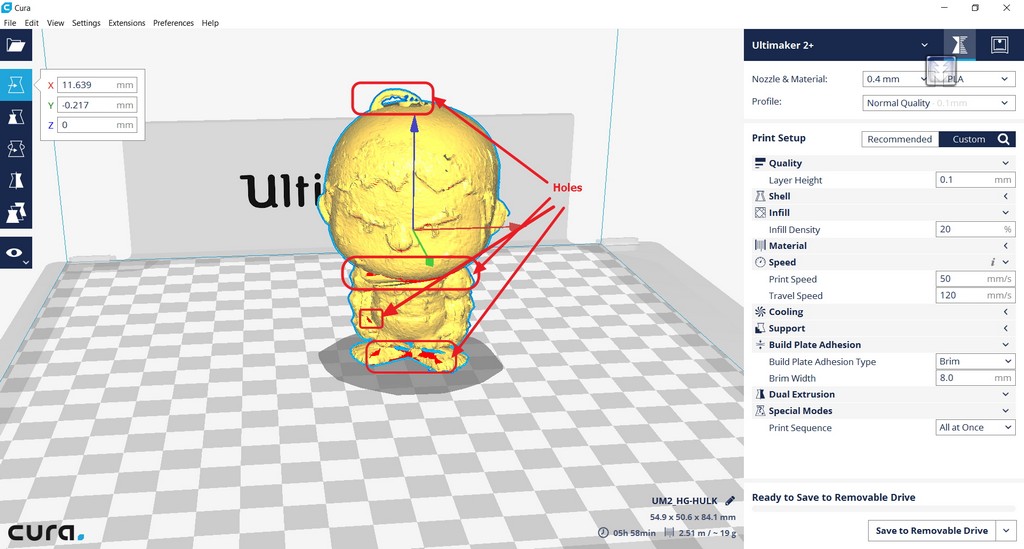Open the view mode eye menu
The image size is (1024, 549).
point(16,253)
